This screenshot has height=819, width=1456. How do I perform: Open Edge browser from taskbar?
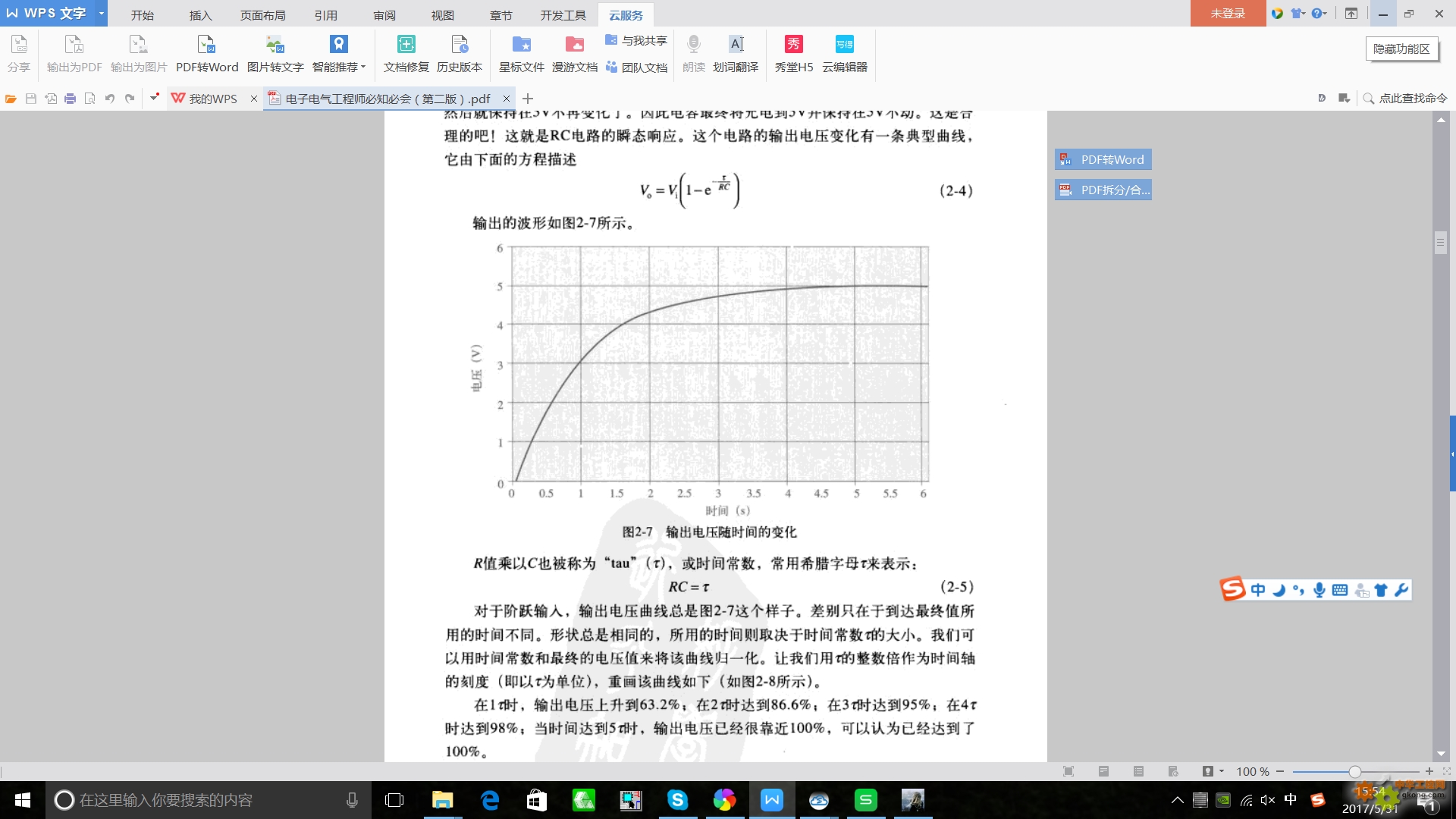click(x=490, y=800)
